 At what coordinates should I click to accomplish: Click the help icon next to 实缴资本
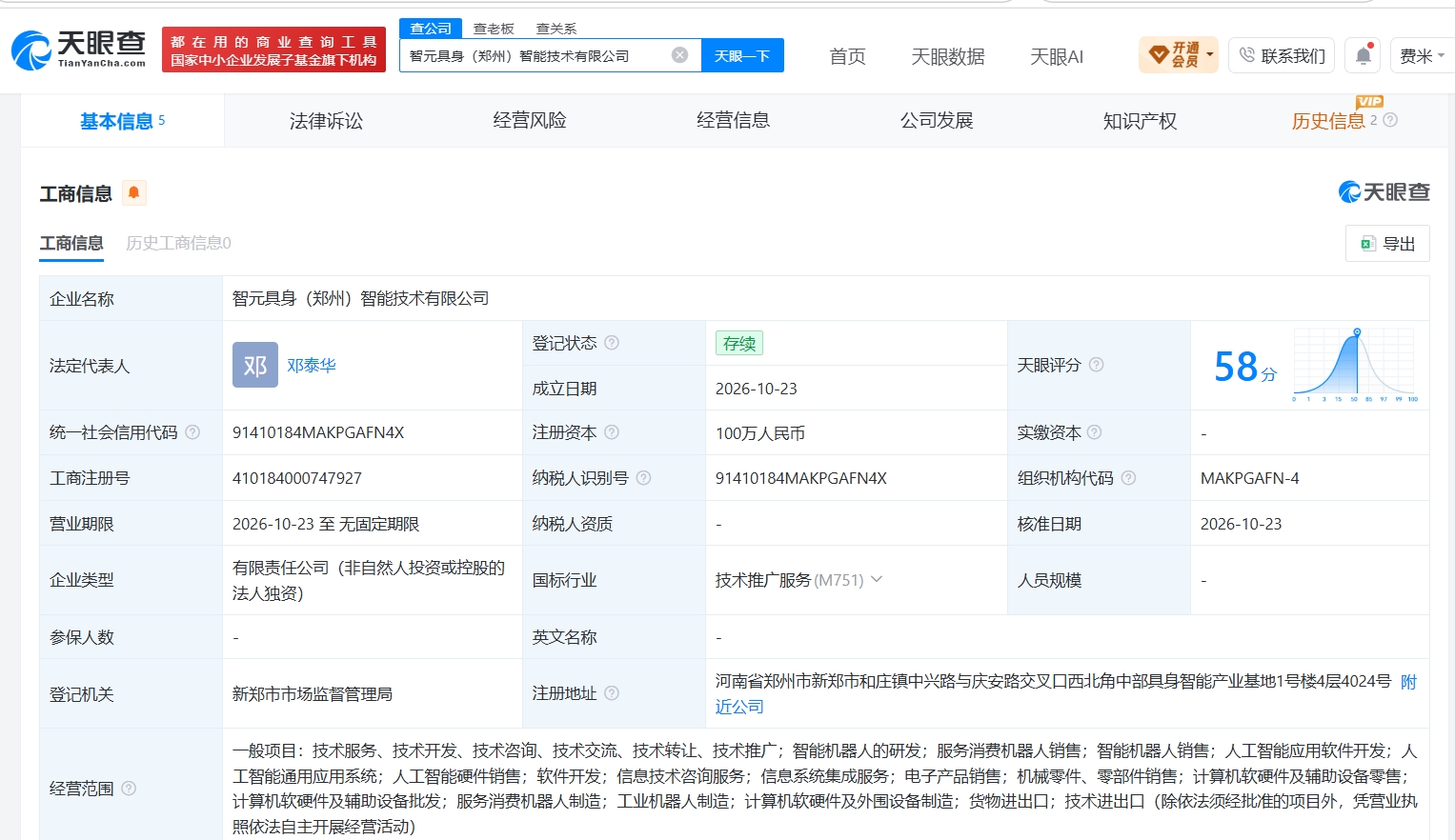click(x=1094, y=432)
